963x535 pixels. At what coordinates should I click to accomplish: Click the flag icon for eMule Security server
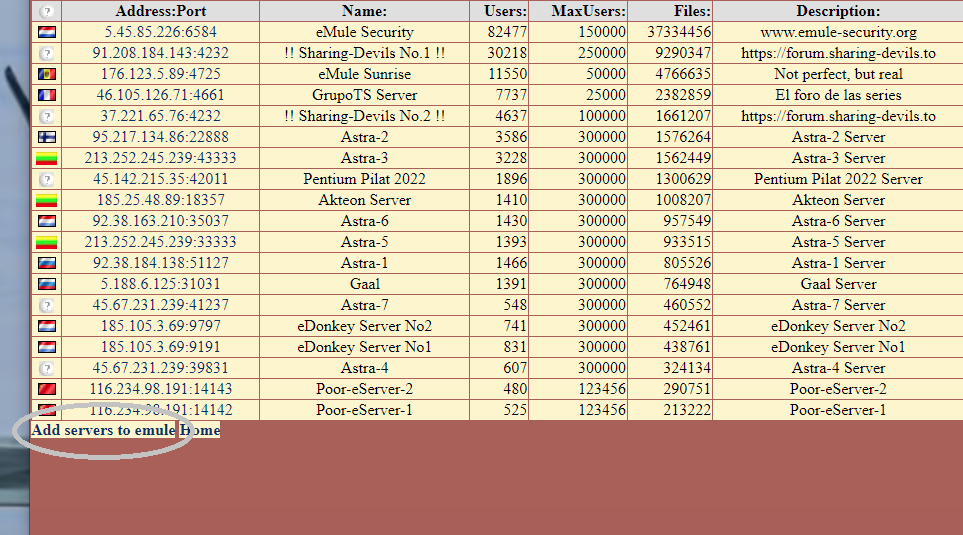[x=47, y=32]
